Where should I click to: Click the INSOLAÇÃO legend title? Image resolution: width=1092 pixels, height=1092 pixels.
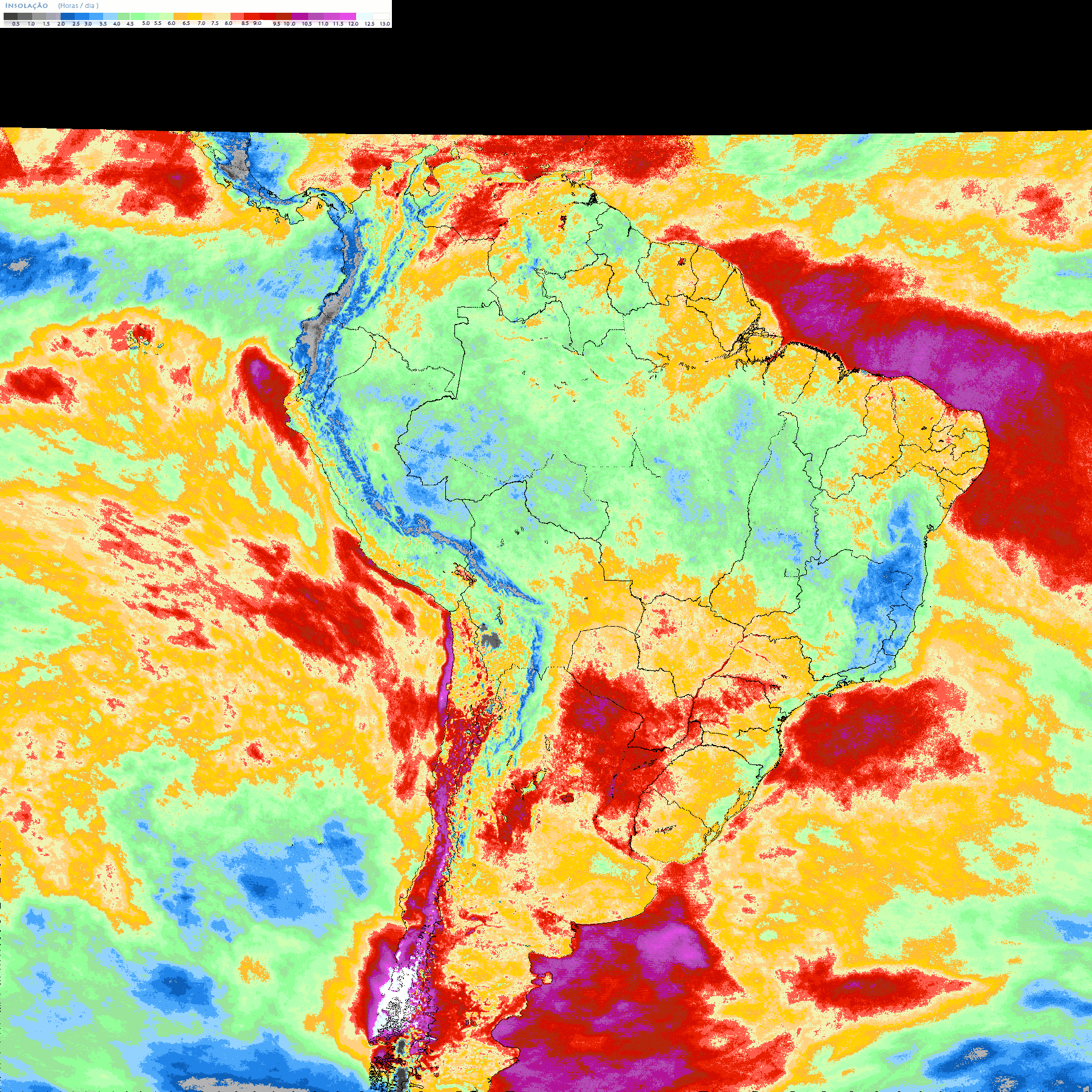click(x=27, y=5)
